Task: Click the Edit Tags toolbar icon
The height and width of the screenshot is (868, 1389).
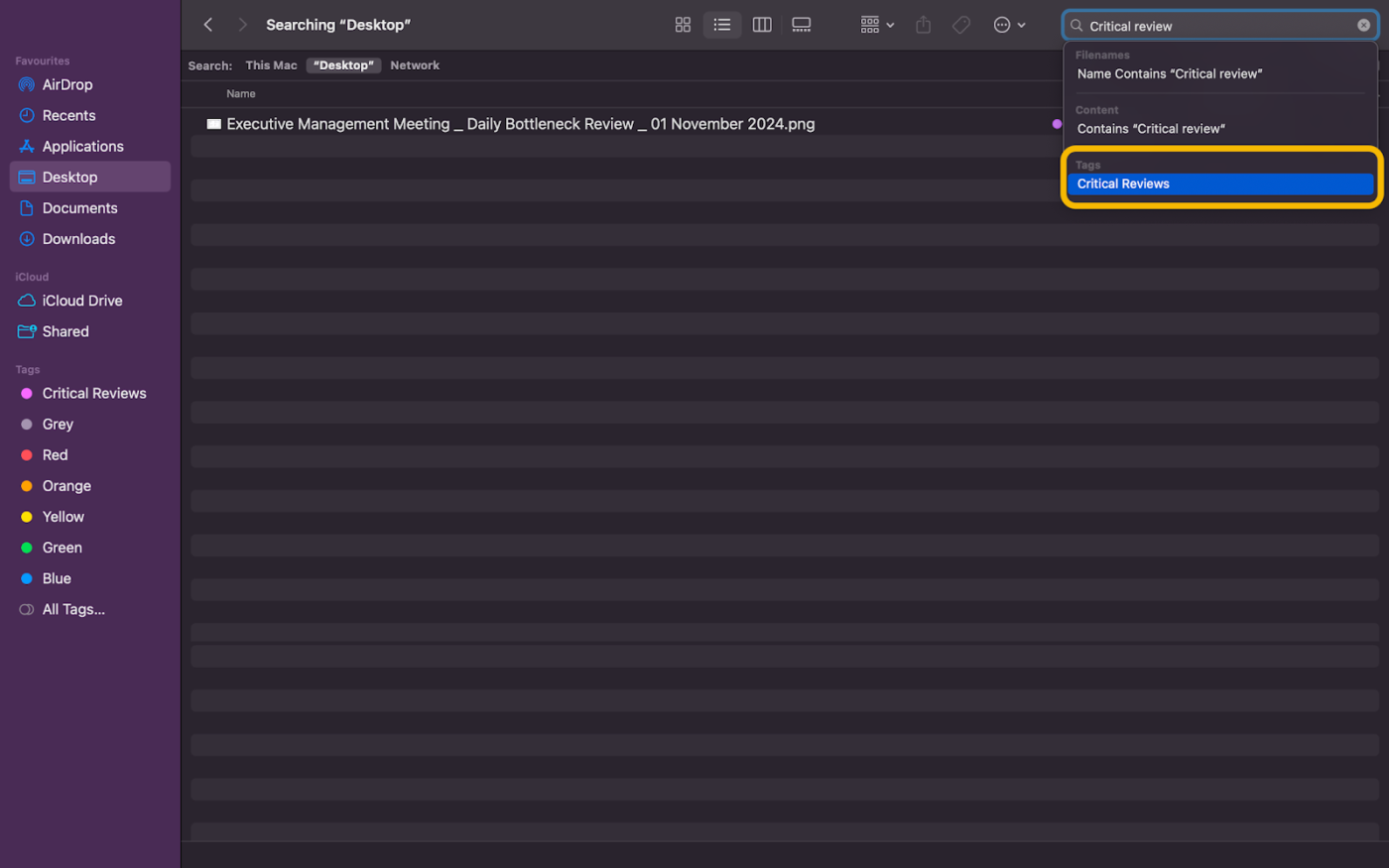Action: click(961, 25)
